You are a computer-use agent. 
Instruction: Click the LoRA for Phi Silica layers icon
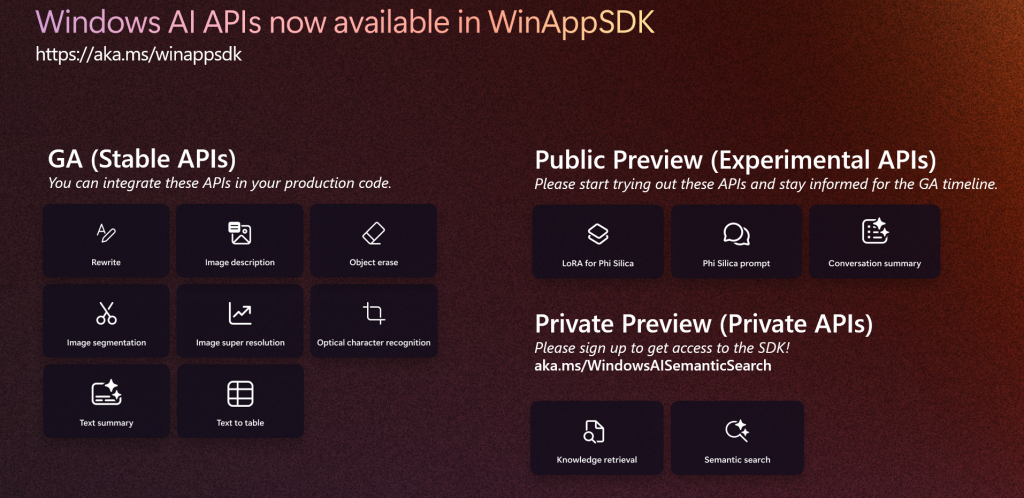click(x=598, y=233)
